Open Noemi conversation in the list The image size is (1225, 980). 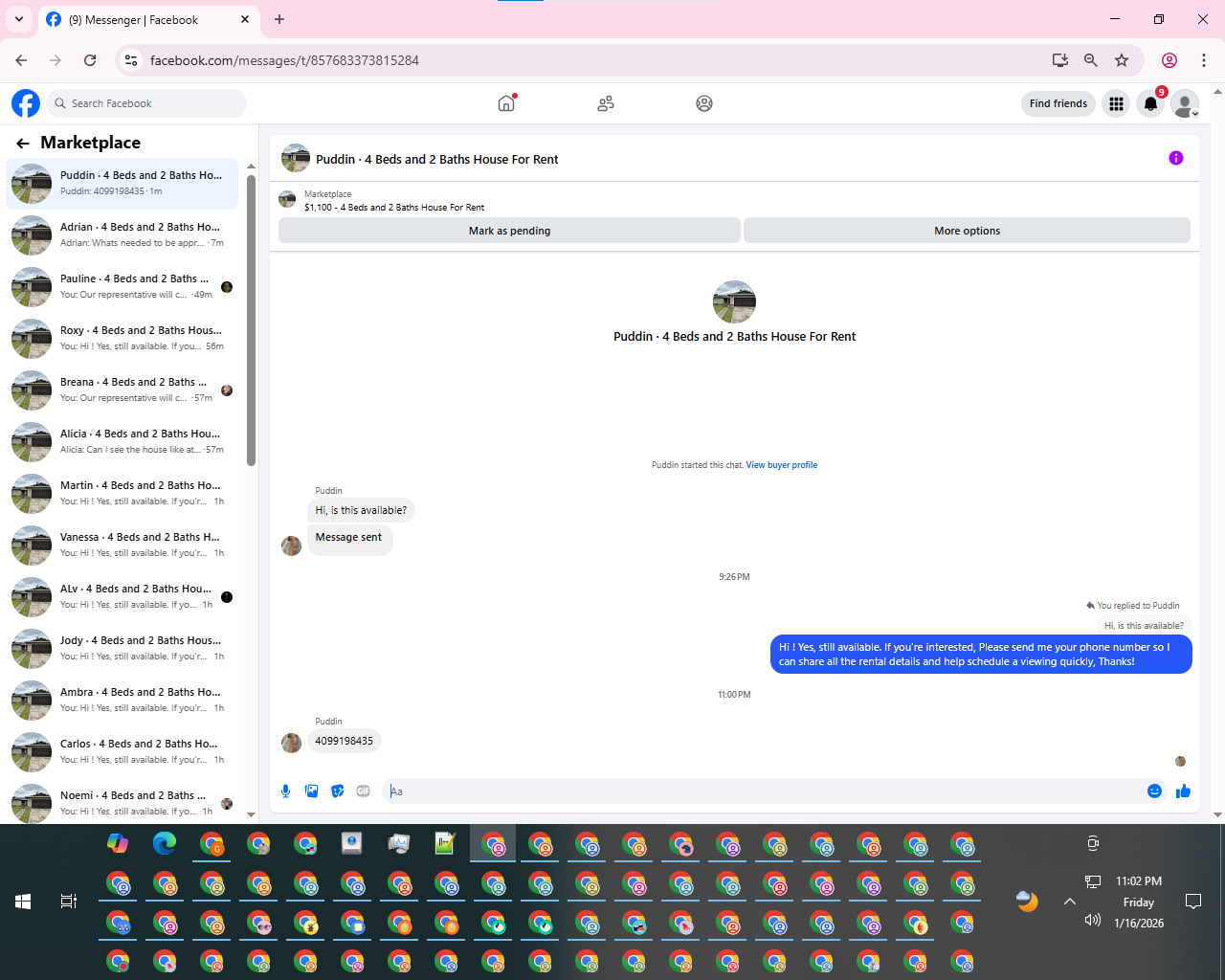pyautogui.click(x=122, y=802)
